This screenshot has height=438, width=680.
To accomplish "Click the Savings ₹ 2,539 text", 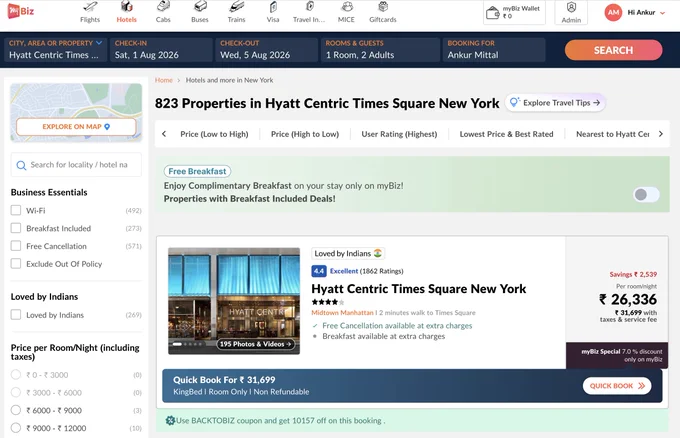I will pyautogui.click(x=633, y=275).
